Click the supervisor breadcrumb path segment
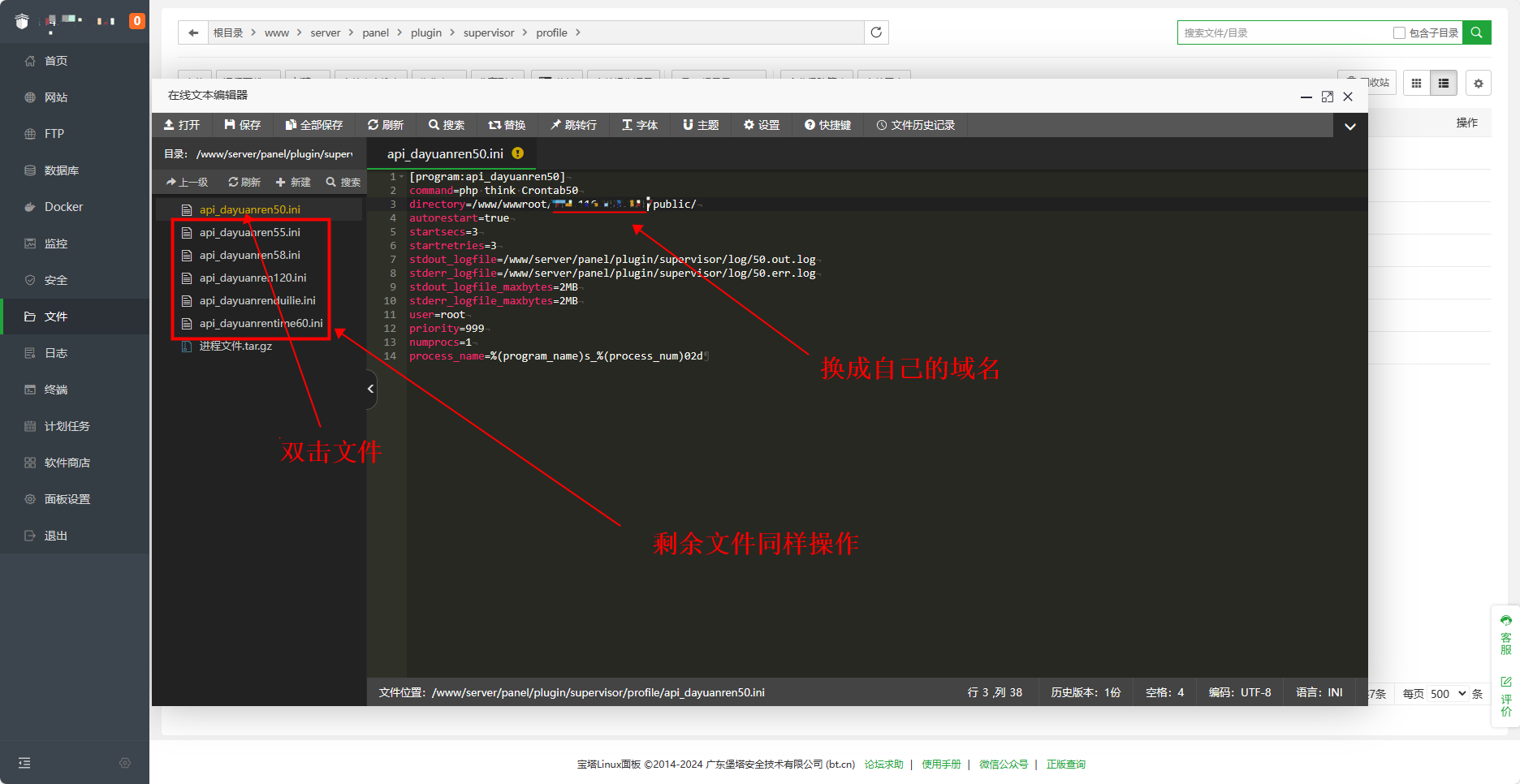Screen dimensions: 1520x784 click(x=488, y=32)
